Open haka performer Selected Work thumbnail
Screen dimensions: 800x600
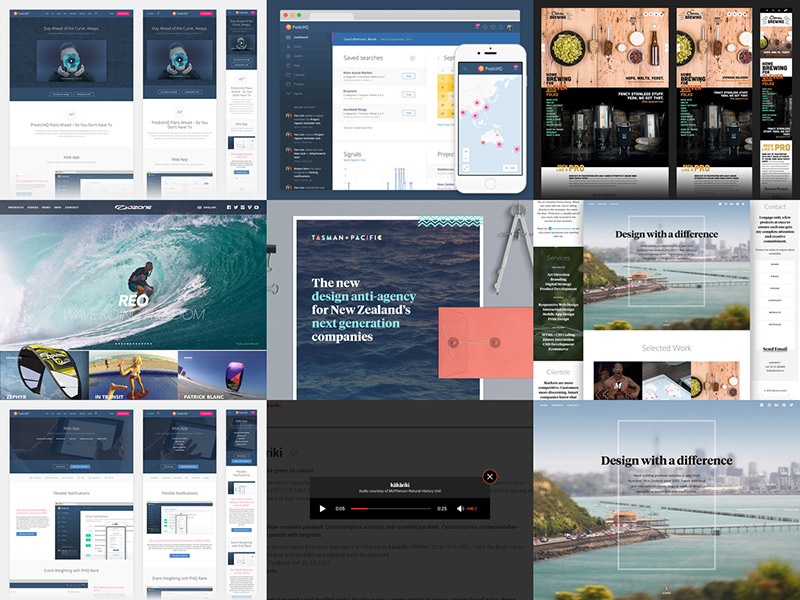[x=618, y=381]
